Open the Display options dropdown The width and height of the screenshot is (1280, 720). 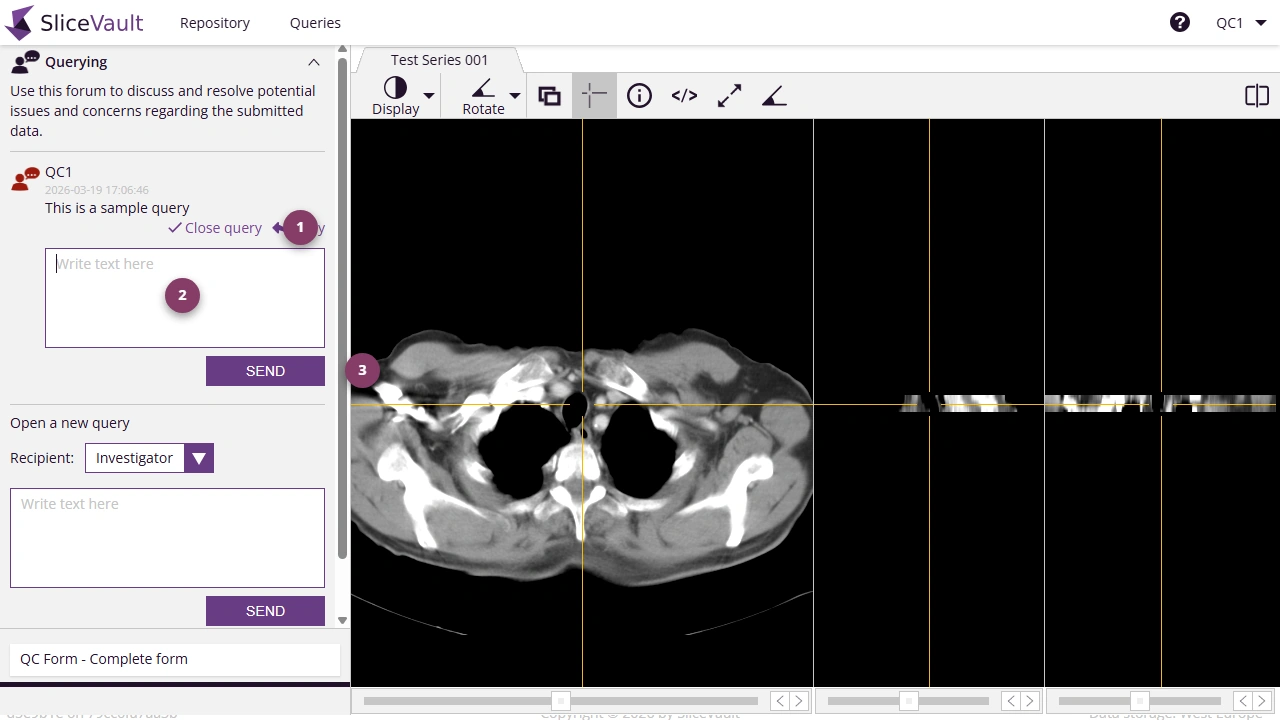pyautogui.click(x=429, y=95)
